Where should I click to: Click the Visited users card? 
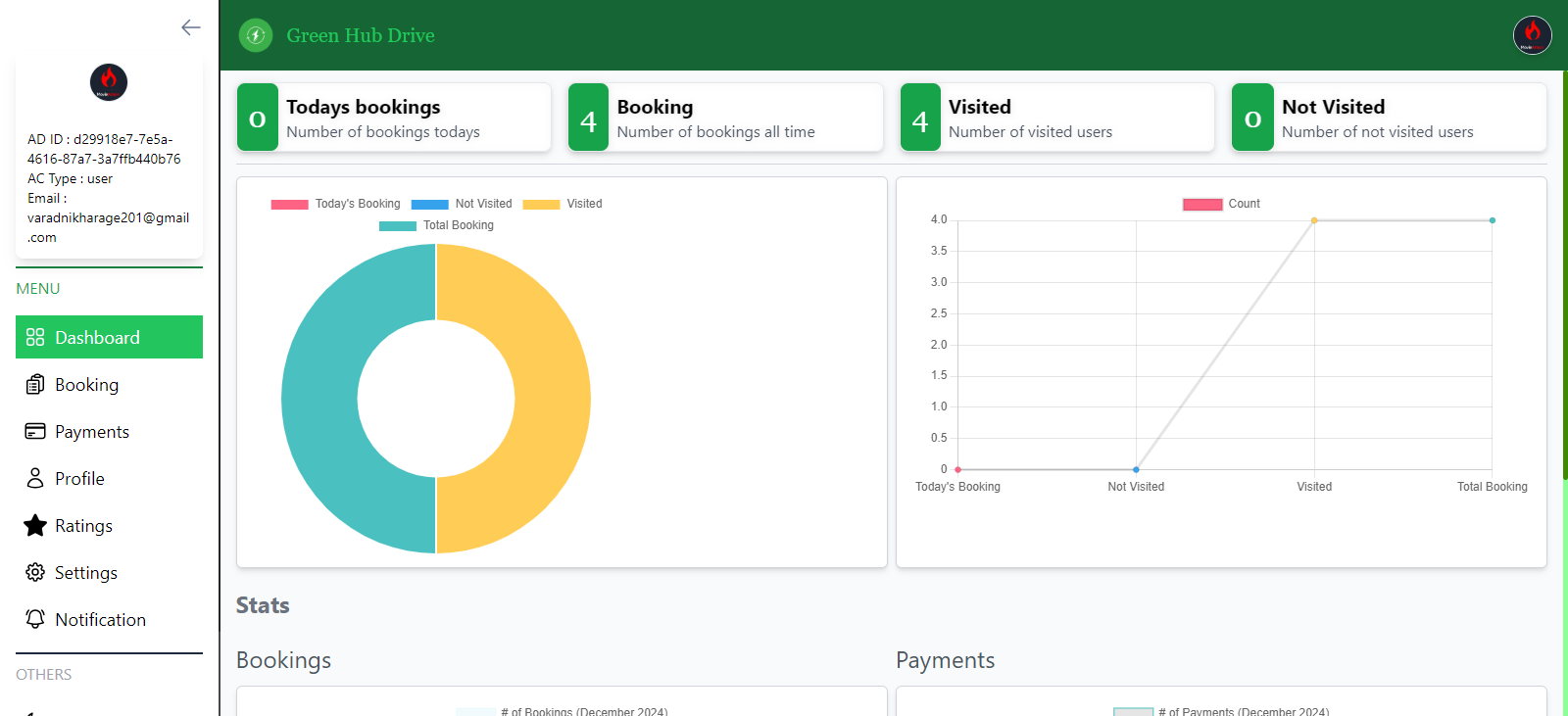click(1057, 118)
